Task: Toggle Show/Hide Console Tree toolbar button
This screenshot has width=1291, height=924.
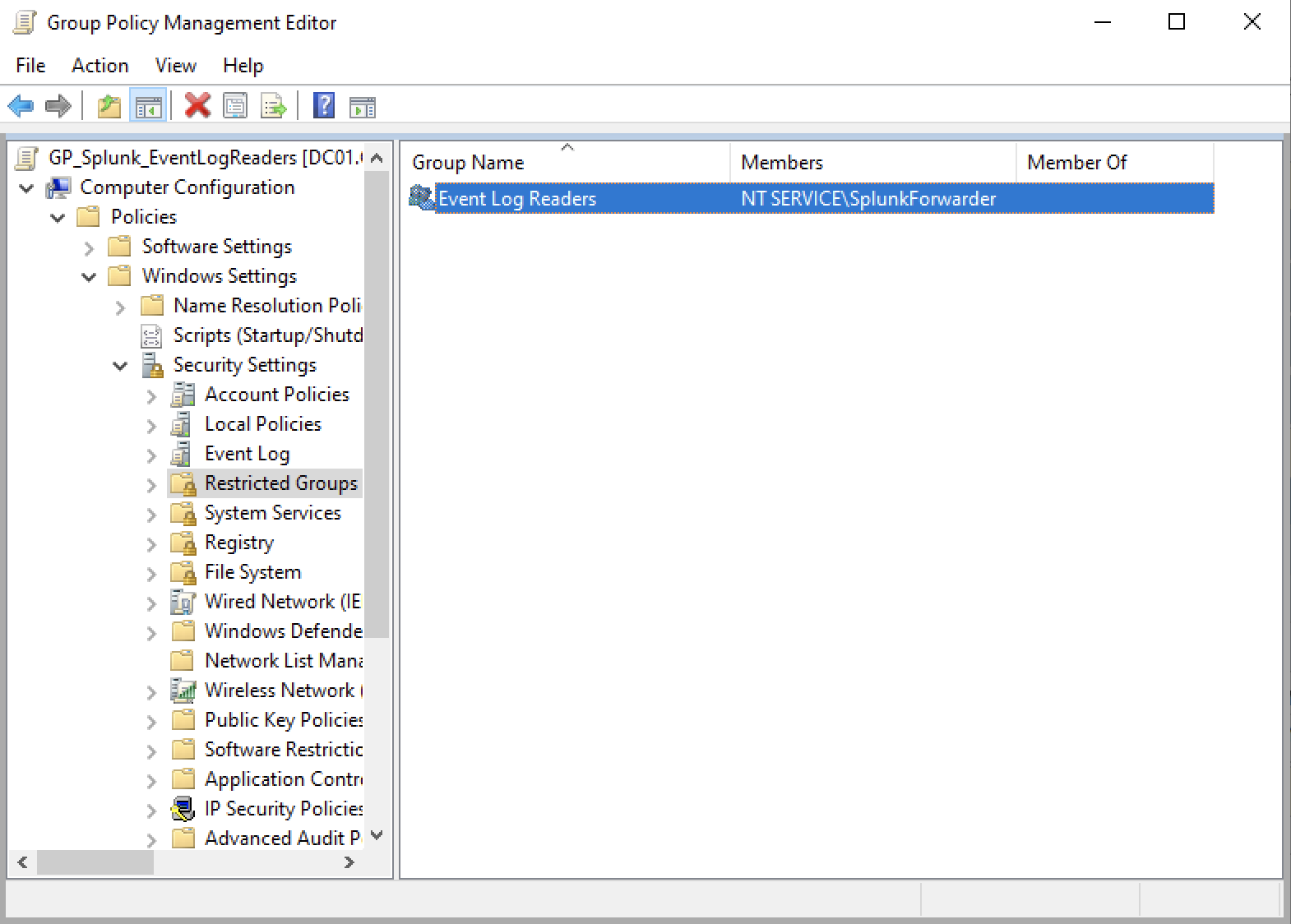Action: 149,106
